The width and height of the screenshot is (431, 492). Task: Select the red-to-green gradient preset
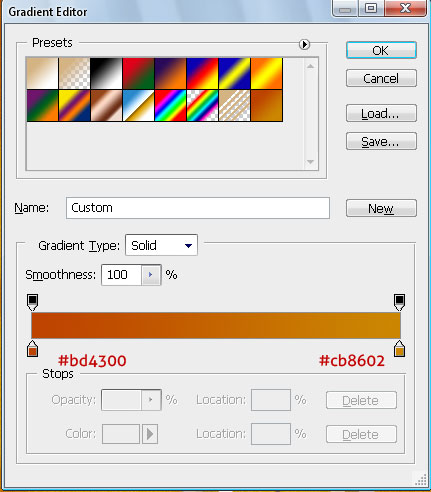point(138,73)
